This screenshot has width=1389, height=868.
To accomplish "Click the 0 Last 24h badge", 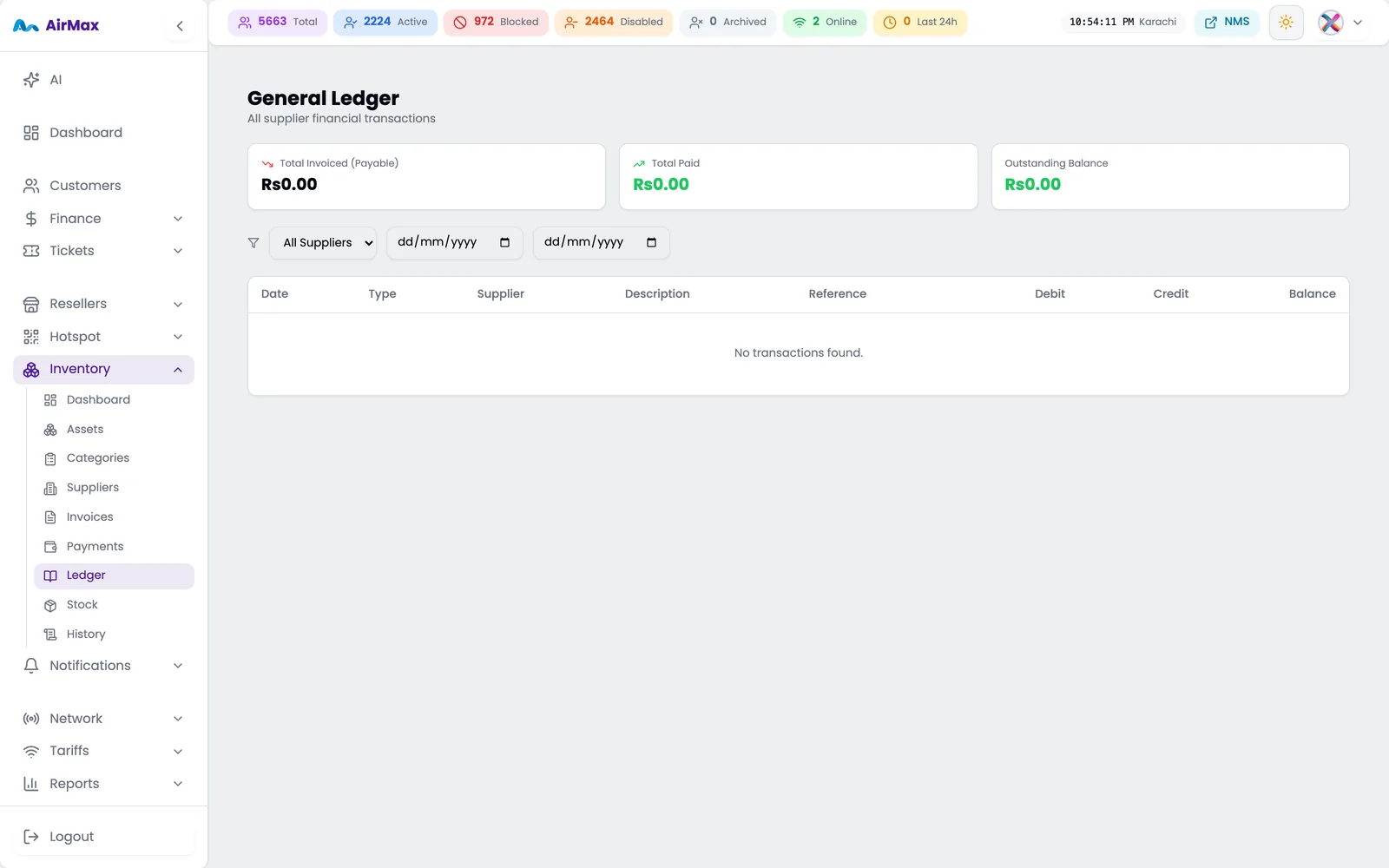I will 920,23.
